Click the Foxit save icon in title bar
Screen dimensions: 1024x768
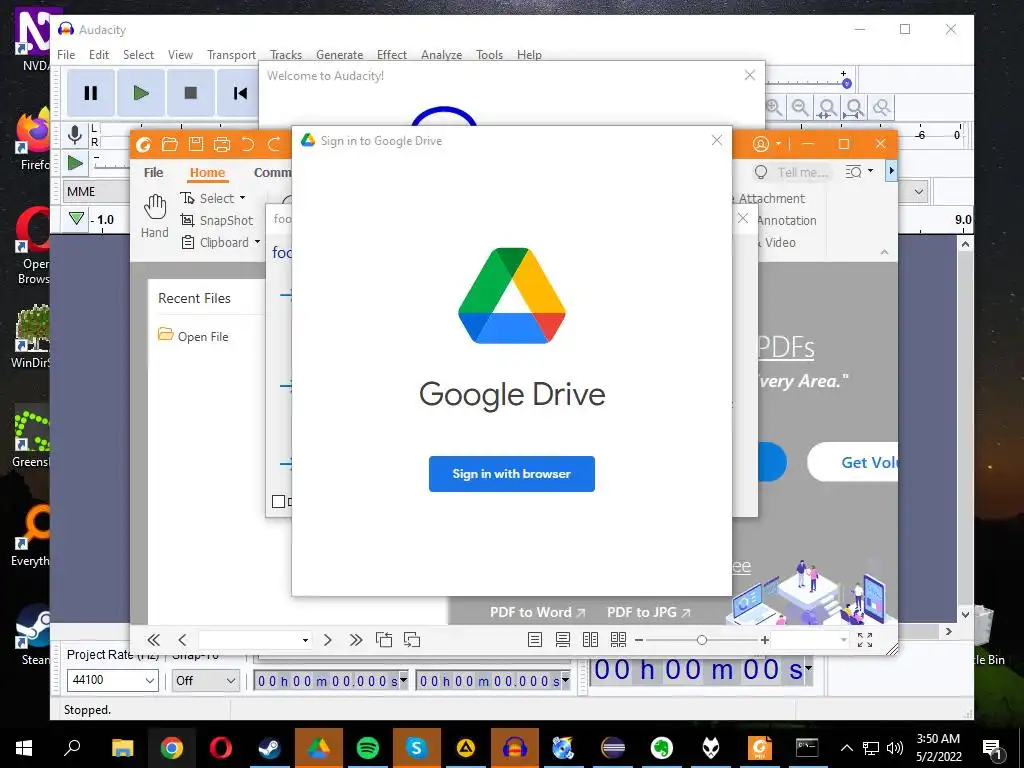196,144
